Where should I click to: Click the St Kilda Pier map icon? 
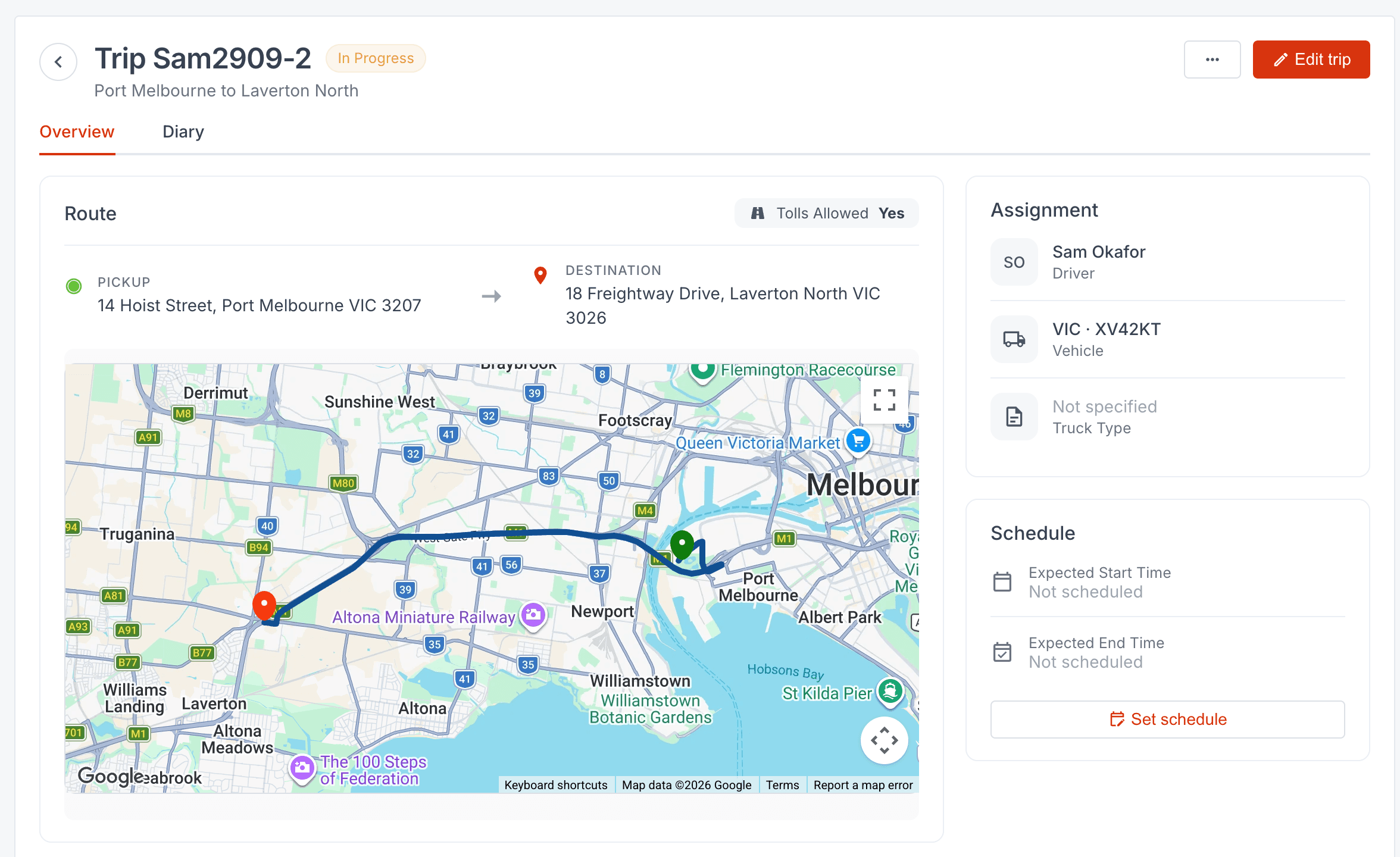click(890, 692)
